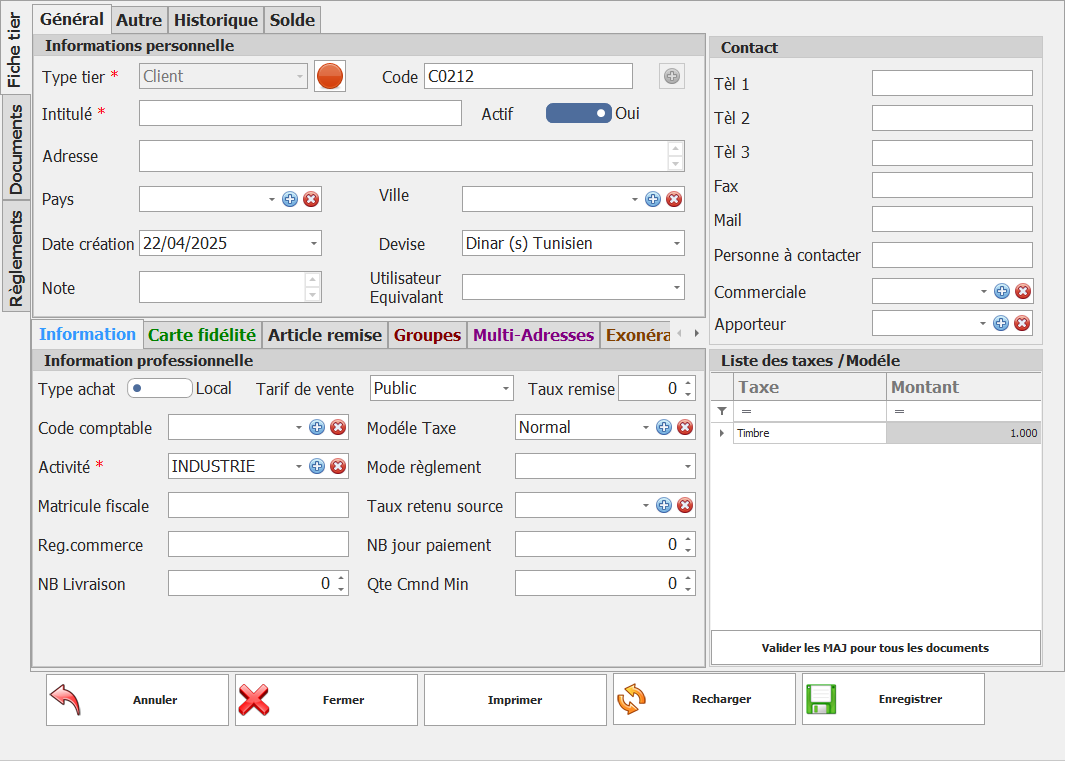
Task: Click the plus icon beside Code comptable
Action: (317, 427)
